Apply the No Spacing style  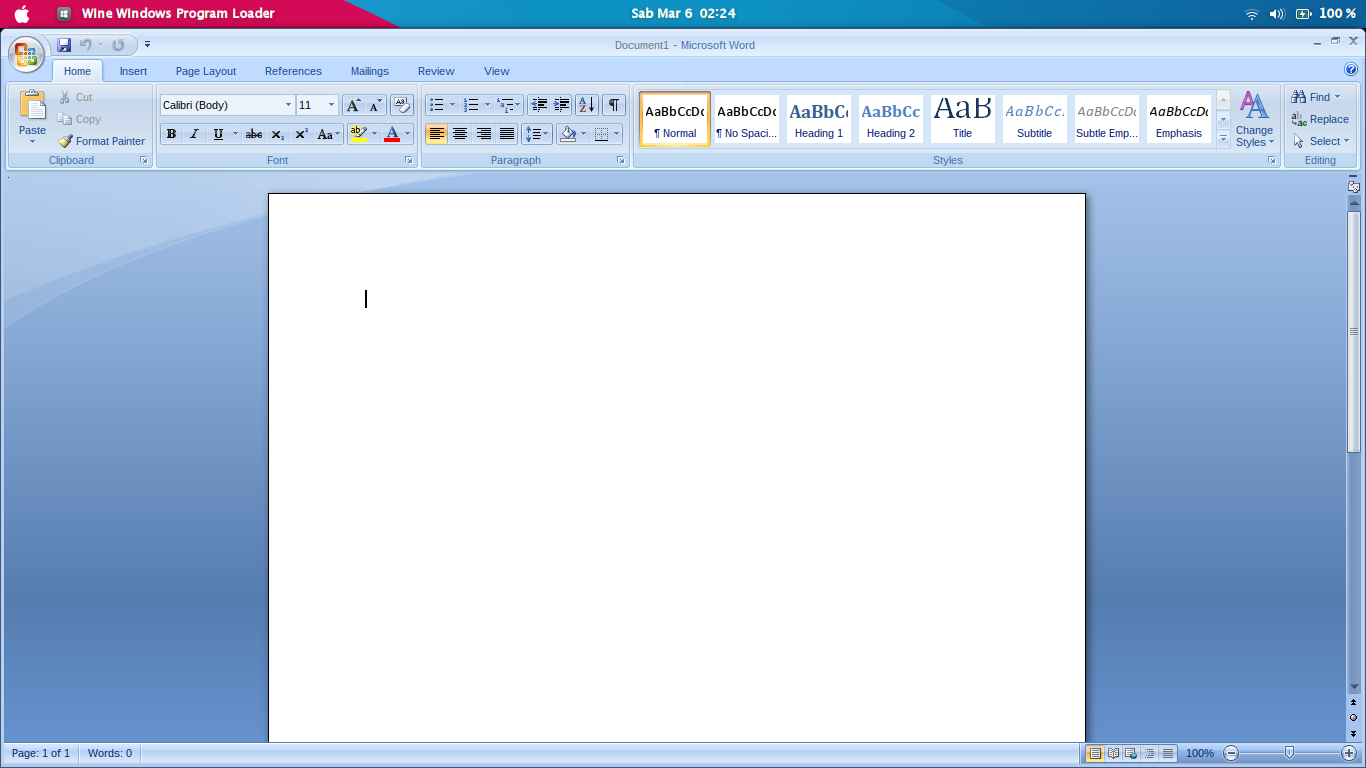point(747,119)
